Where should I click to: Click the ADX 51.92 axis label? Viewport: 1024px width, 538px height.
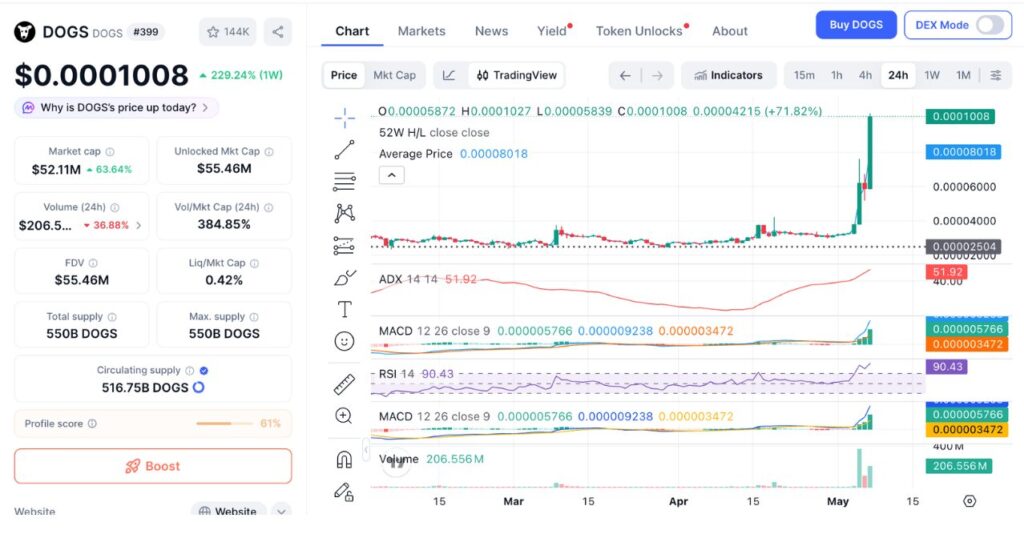(x=947, y=272)
